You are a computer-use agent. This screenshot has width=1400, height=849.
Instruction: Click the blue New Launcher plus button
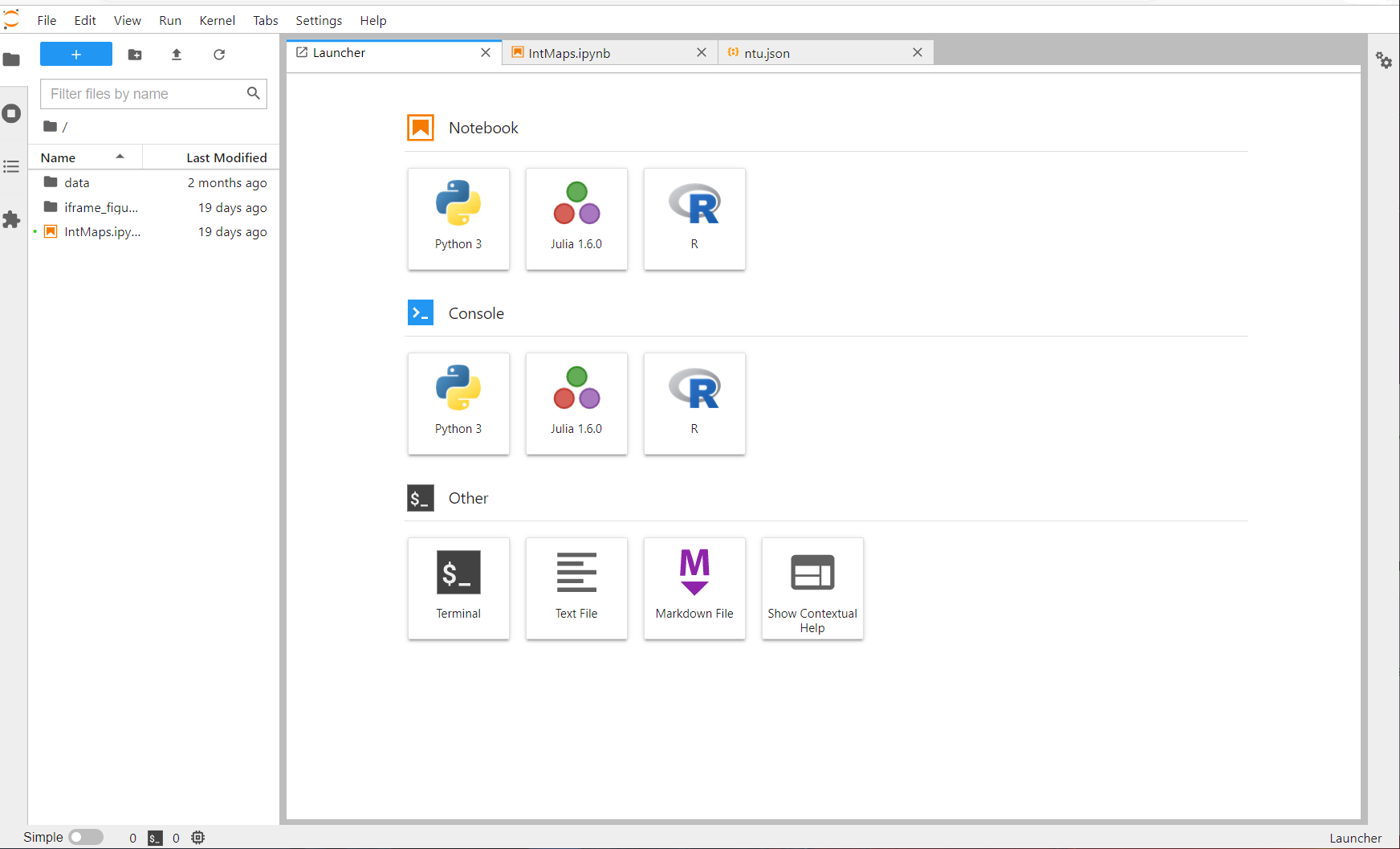tap(76, 55)
